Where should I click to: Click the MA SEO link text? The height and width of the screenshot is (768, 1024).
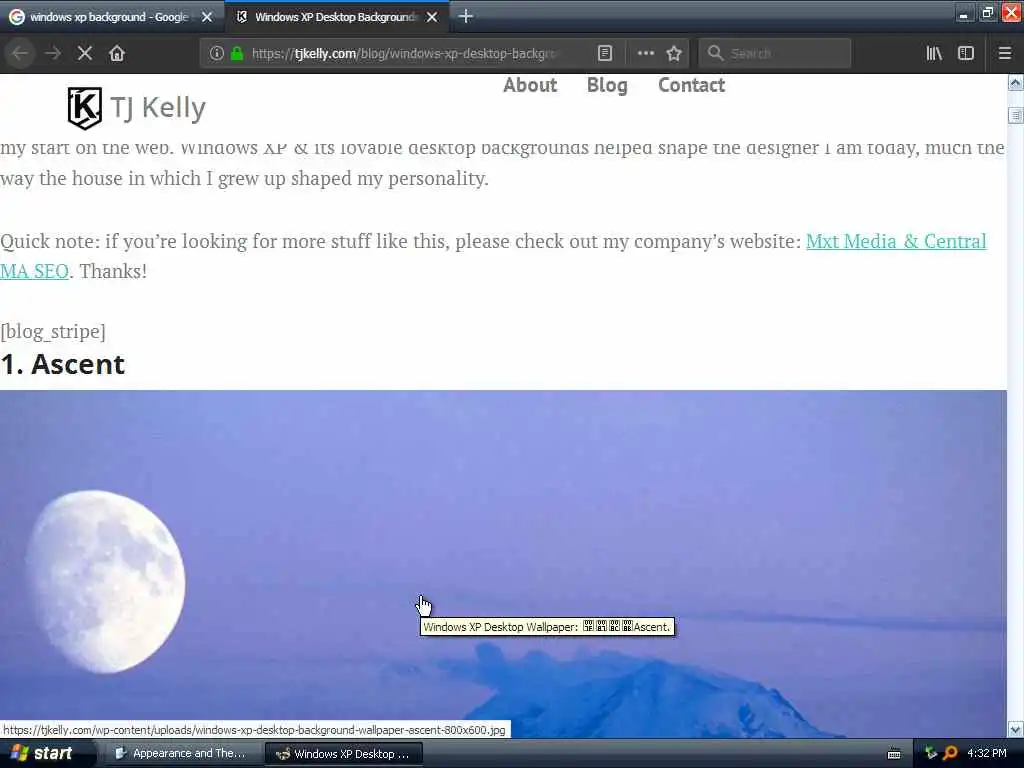(35, 271)
